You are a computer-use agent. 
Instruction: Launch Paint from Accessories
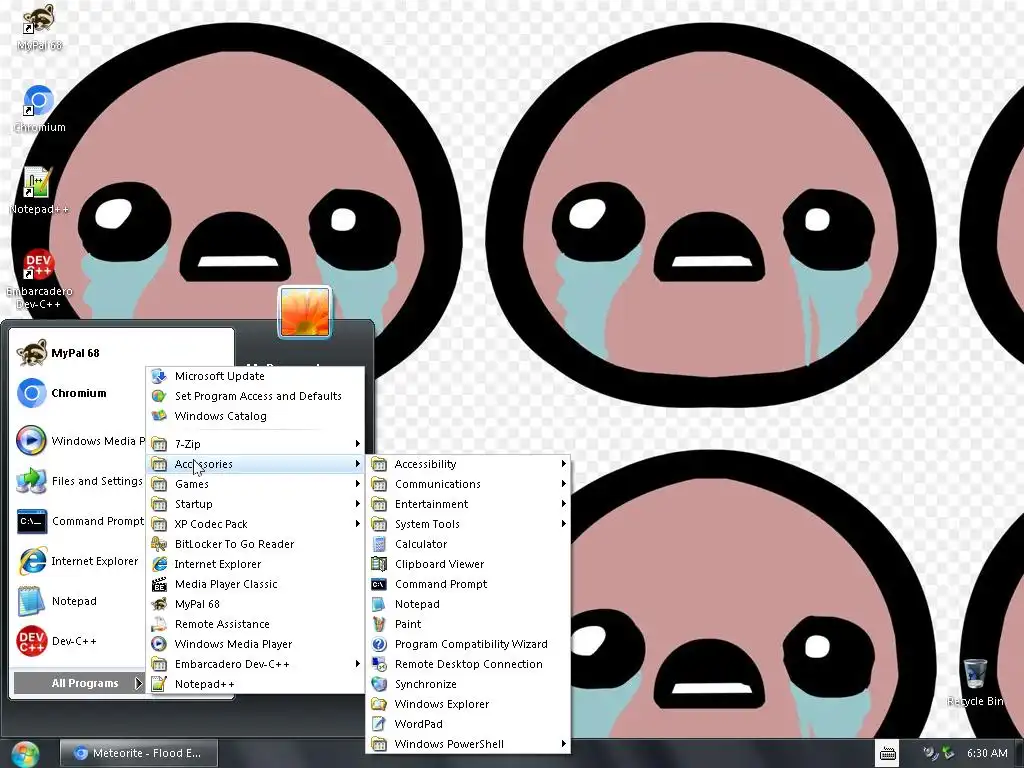click(x=468, y=624)
